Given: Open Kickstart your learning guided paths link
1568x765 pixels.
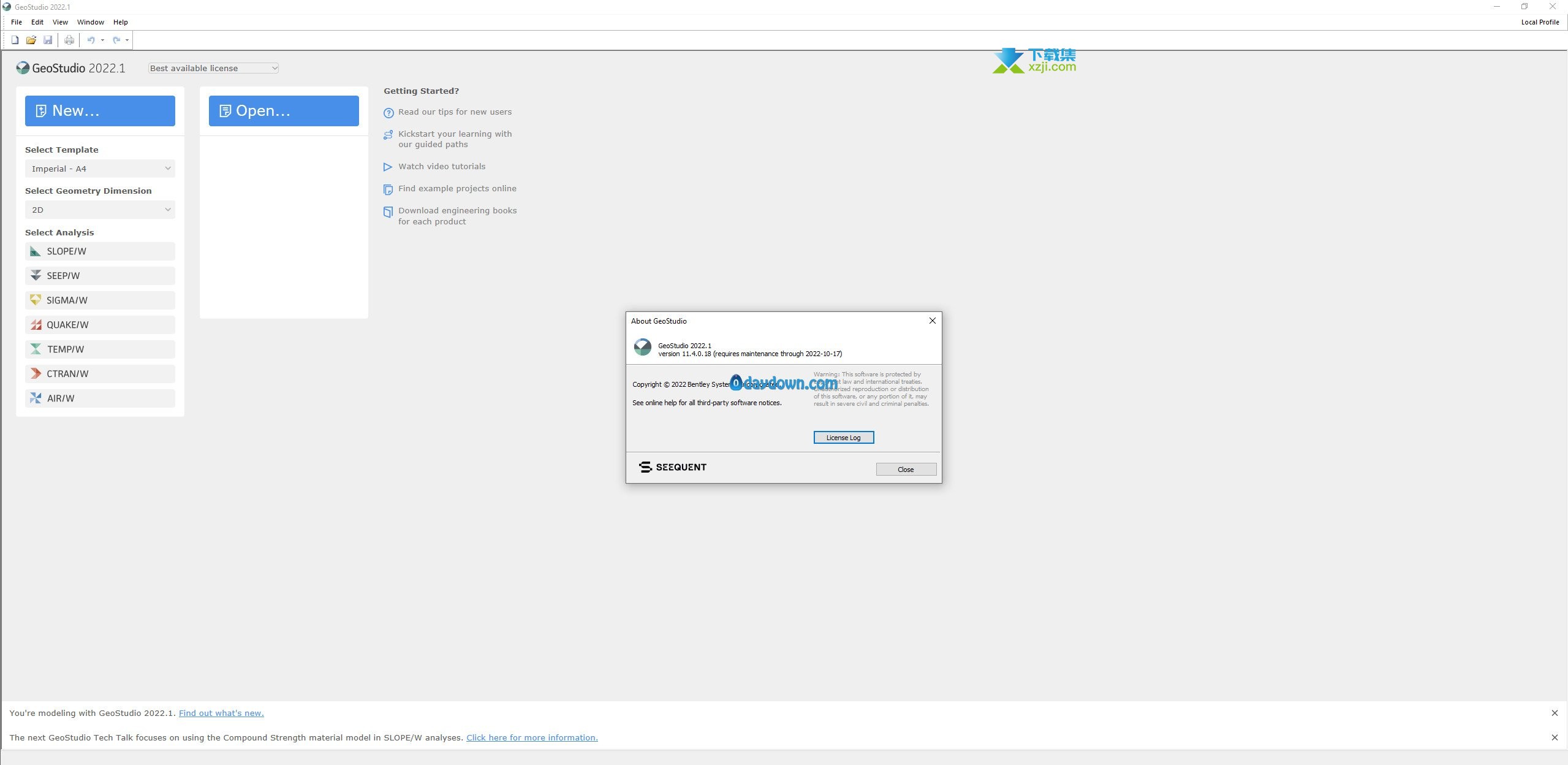Looking at the screenshot, I should coord(455,139).
